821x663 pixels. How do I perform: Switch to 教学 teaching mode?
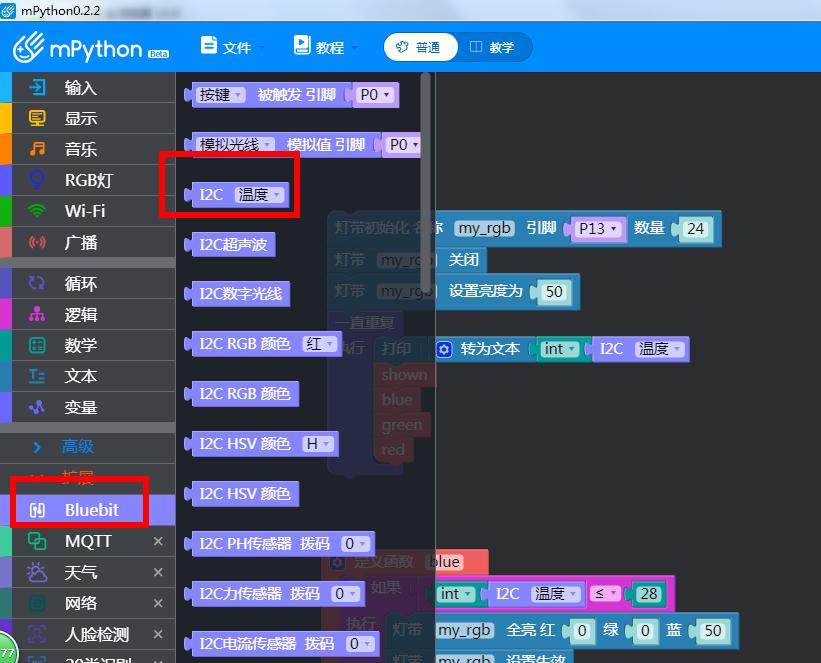coord(492,47)
